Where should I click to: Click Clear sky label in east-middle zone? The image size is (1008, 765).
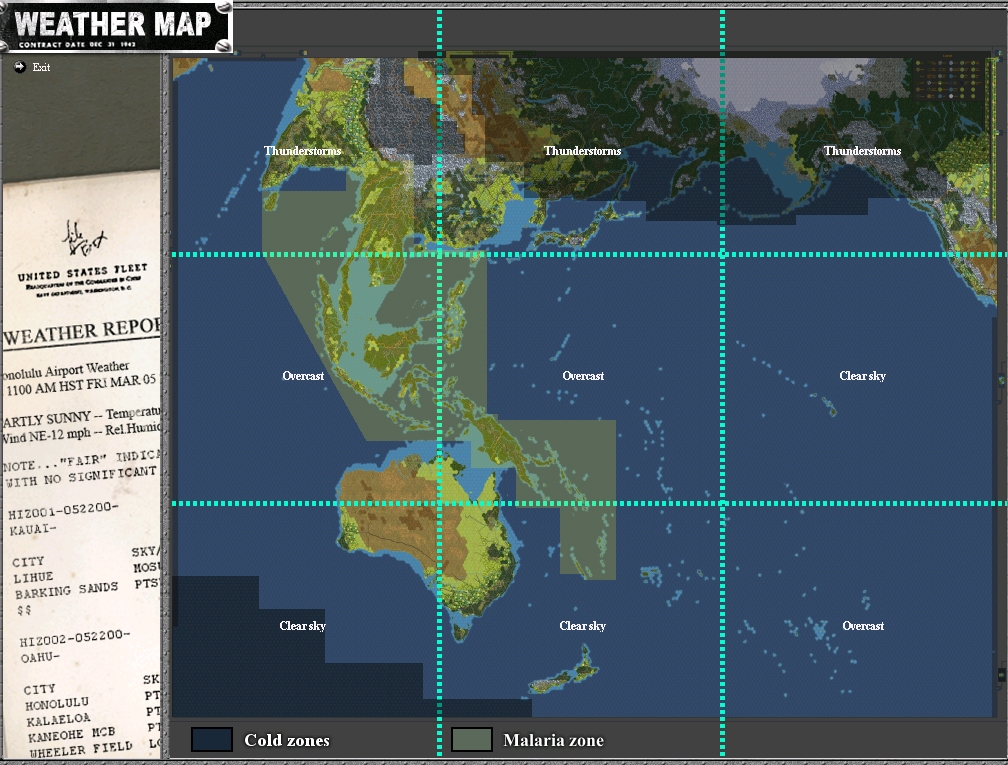point(862,375)
